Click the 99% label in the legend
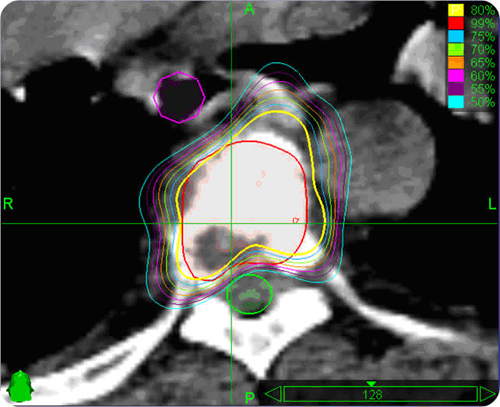Screen dimensions: 500x407 pyautogui.click(x=482, y=23)
